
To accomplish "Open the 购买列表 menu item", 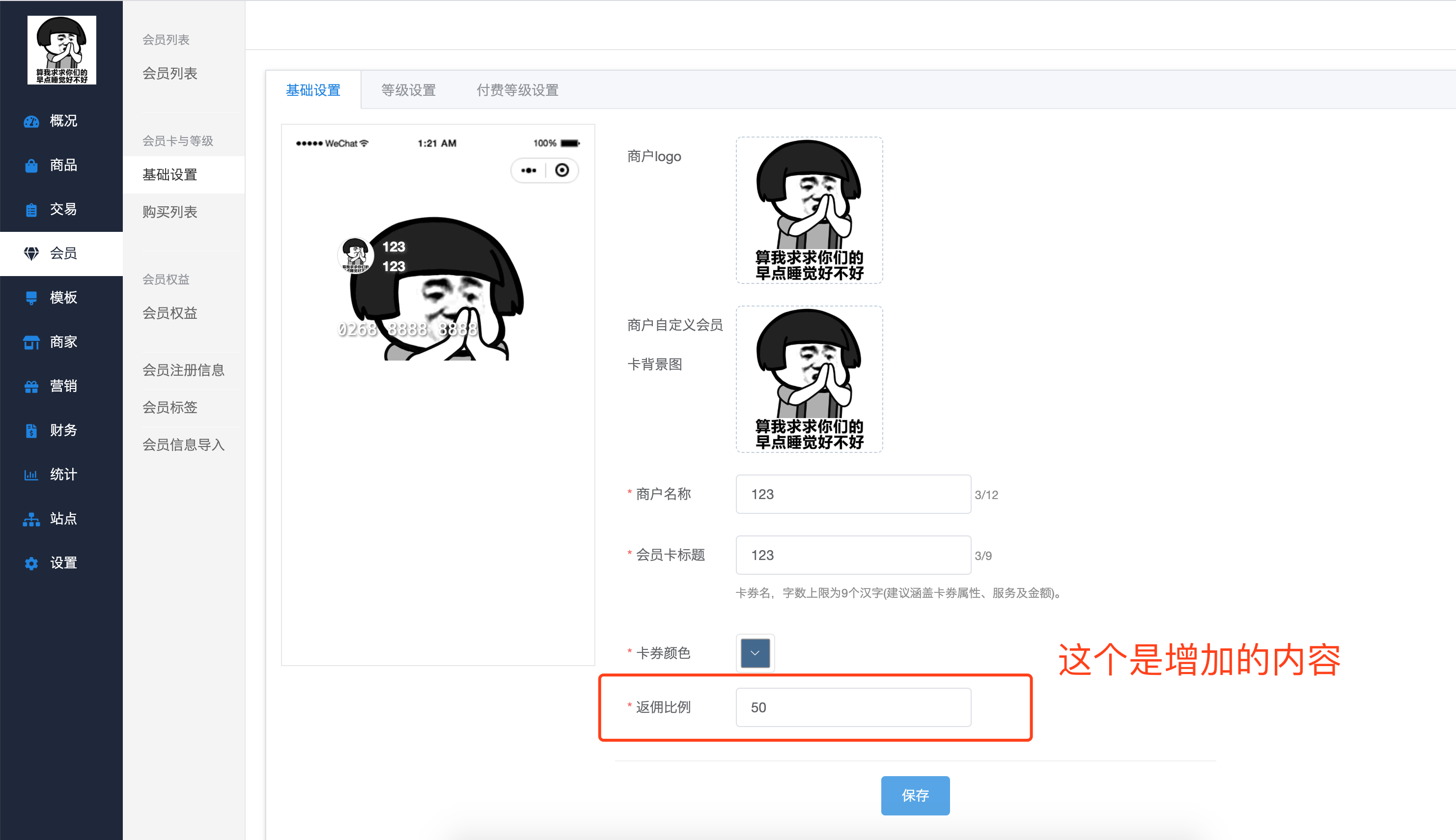I will 170,212.
